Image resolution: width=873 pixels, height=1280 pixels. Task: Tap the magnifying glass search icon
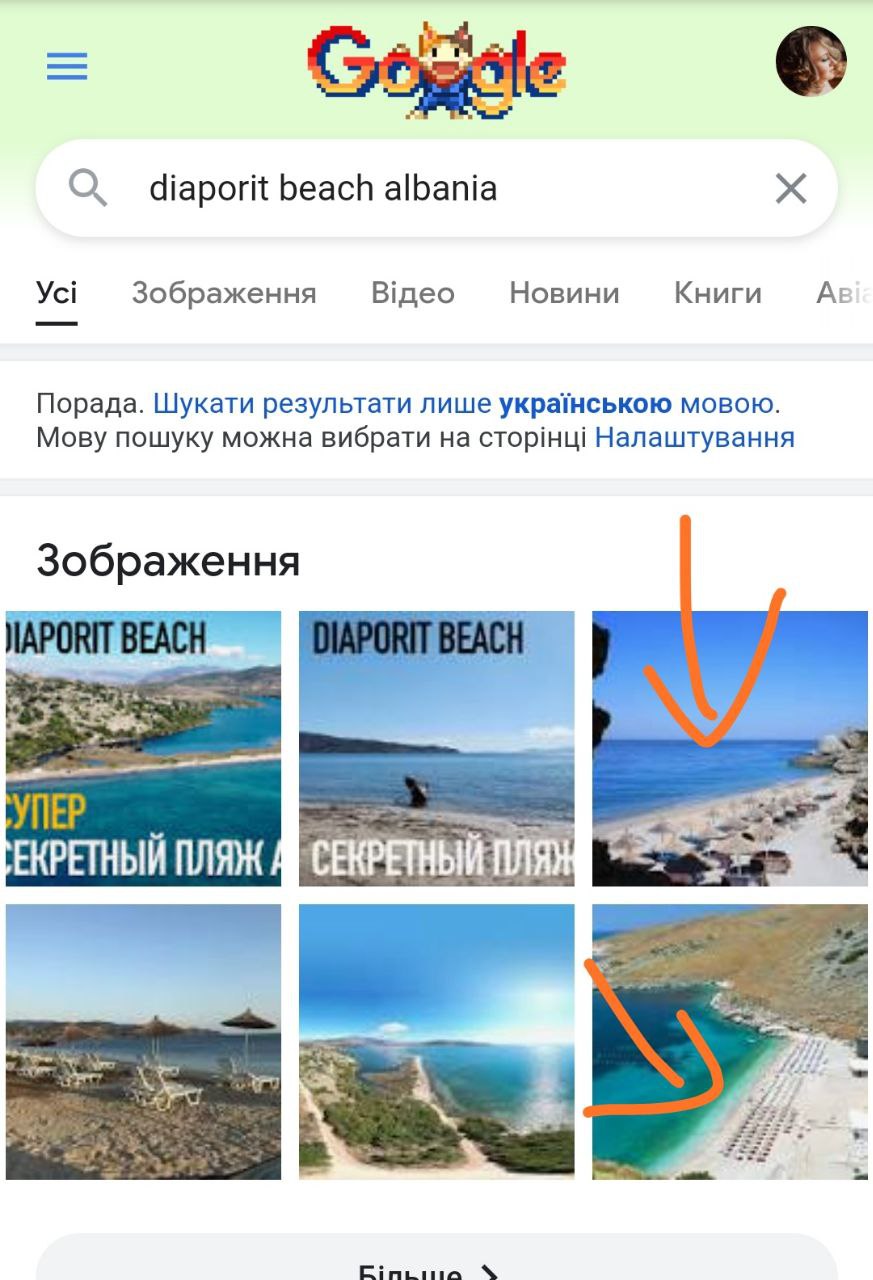[x=88, y=188]
